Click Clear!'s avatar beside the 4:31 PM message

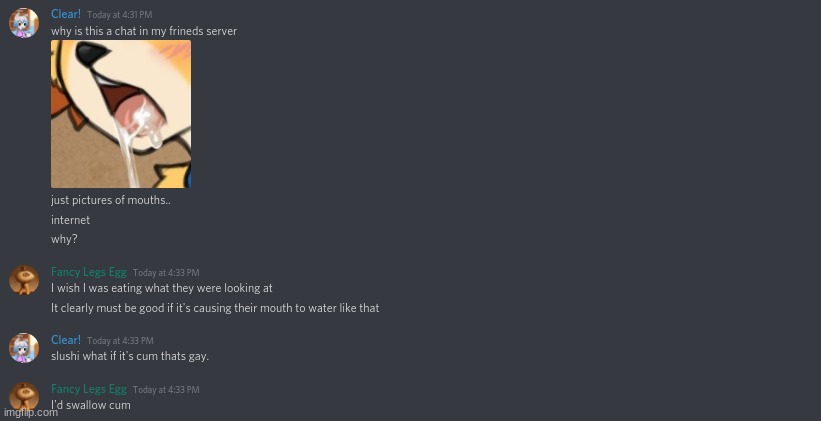pos(24,23)
